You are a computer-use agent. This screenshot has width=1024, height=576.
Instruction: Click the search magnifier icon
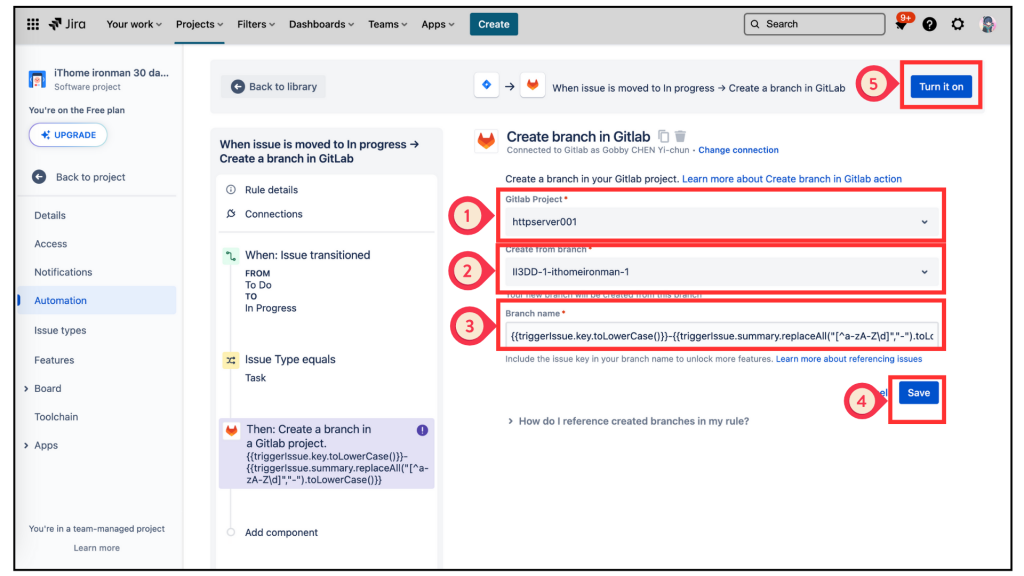point(755,24)
